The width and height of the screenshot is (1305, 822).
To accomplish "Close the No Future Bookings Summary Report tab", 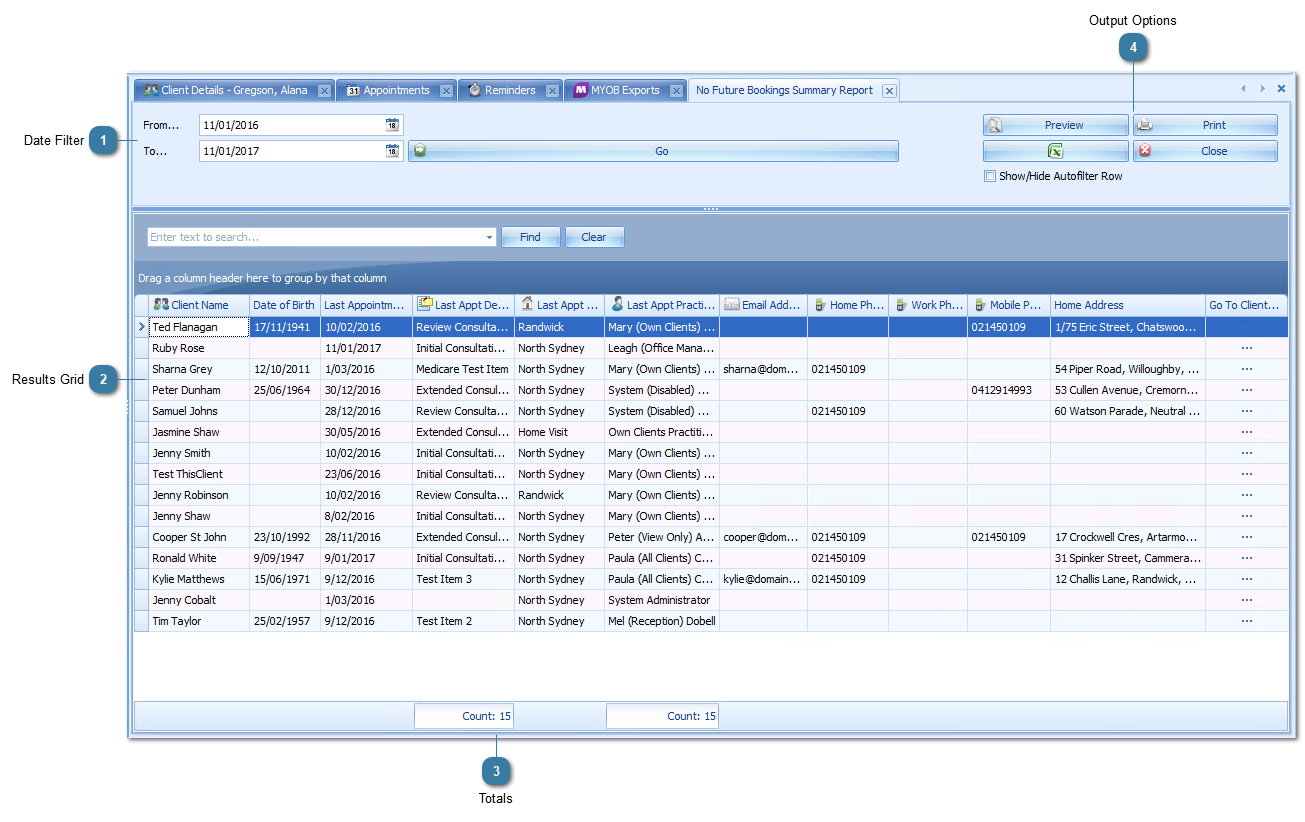I will (889, 91).
